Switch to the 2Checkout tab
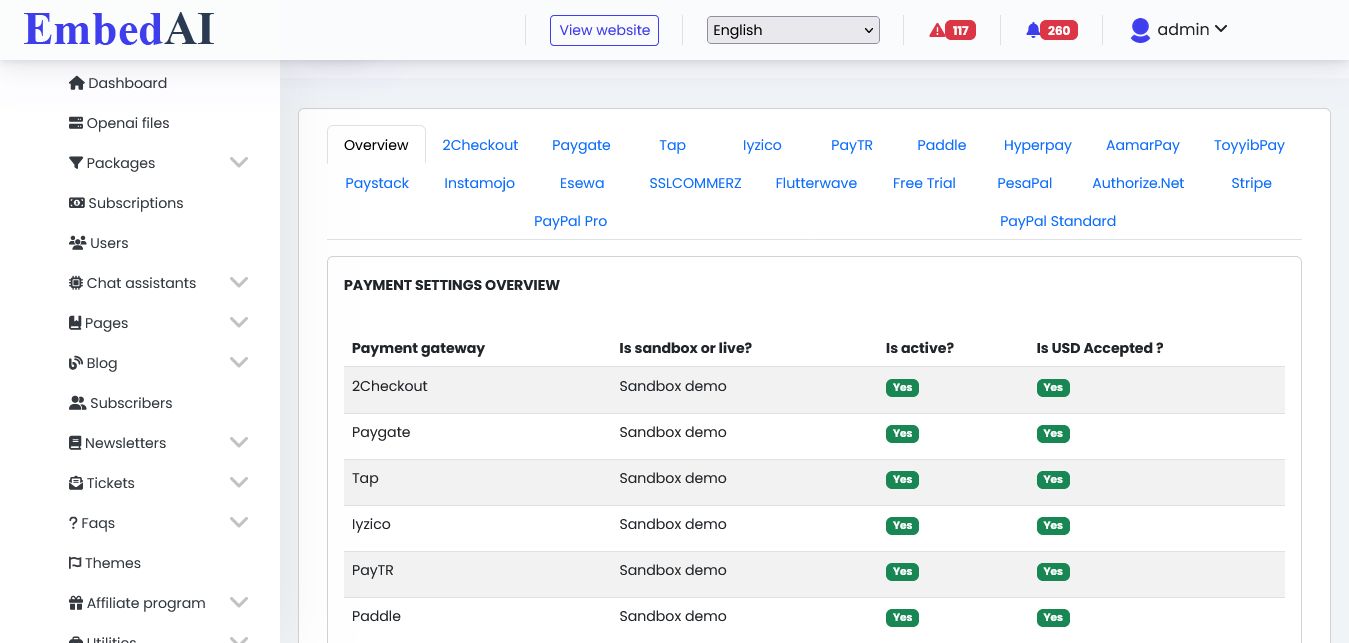 point(480,145)
